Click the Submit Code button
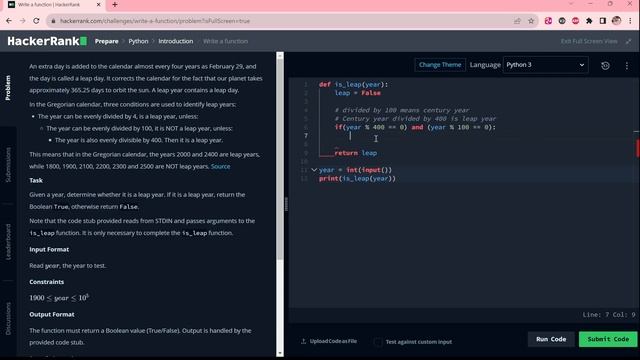Image resolution: width=640 pixels, height=360 pixels. pyautogui.click(x=608, y=339)
